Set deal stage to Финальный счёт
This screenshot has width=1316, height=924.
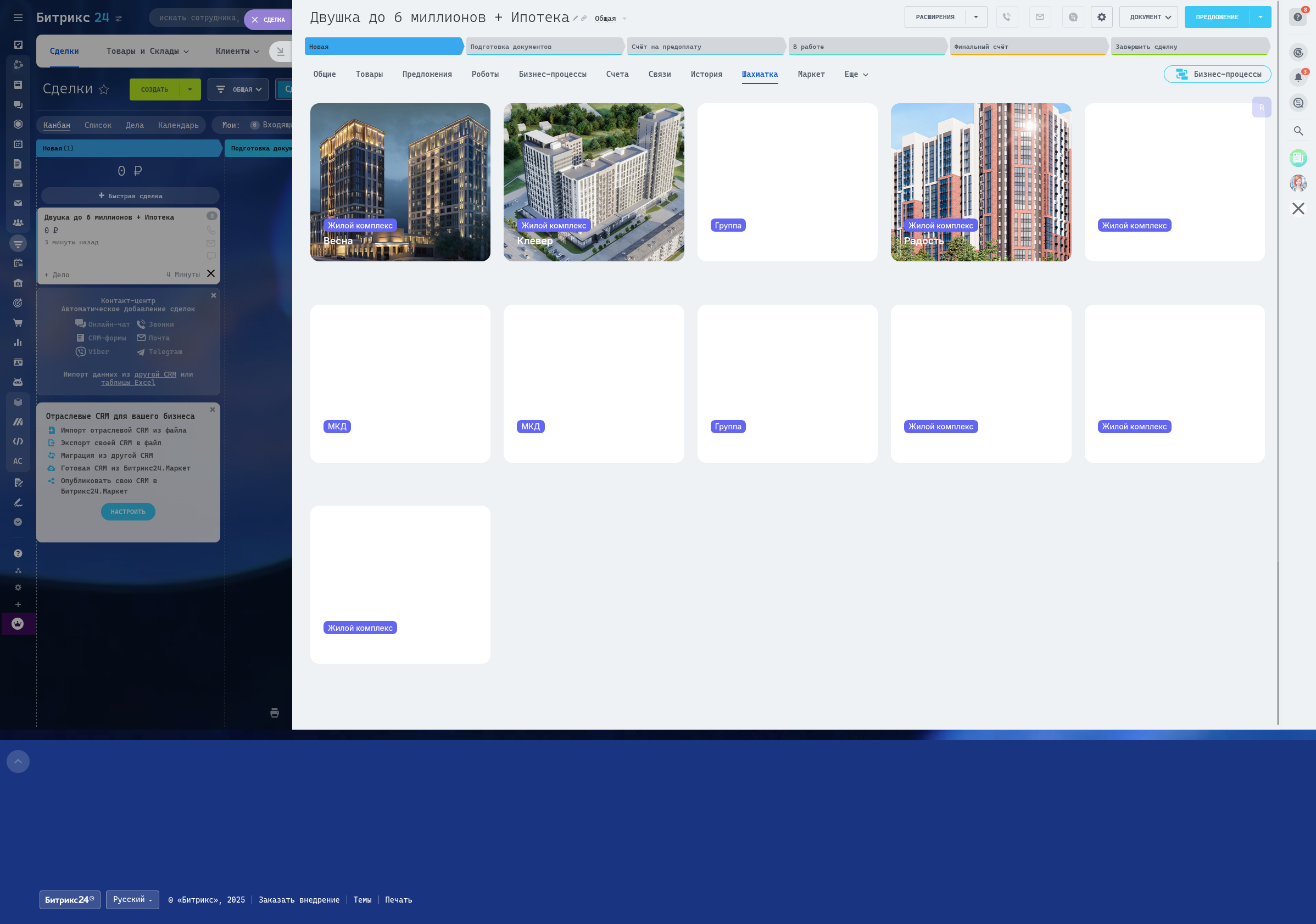click(x=1028, y=47)
